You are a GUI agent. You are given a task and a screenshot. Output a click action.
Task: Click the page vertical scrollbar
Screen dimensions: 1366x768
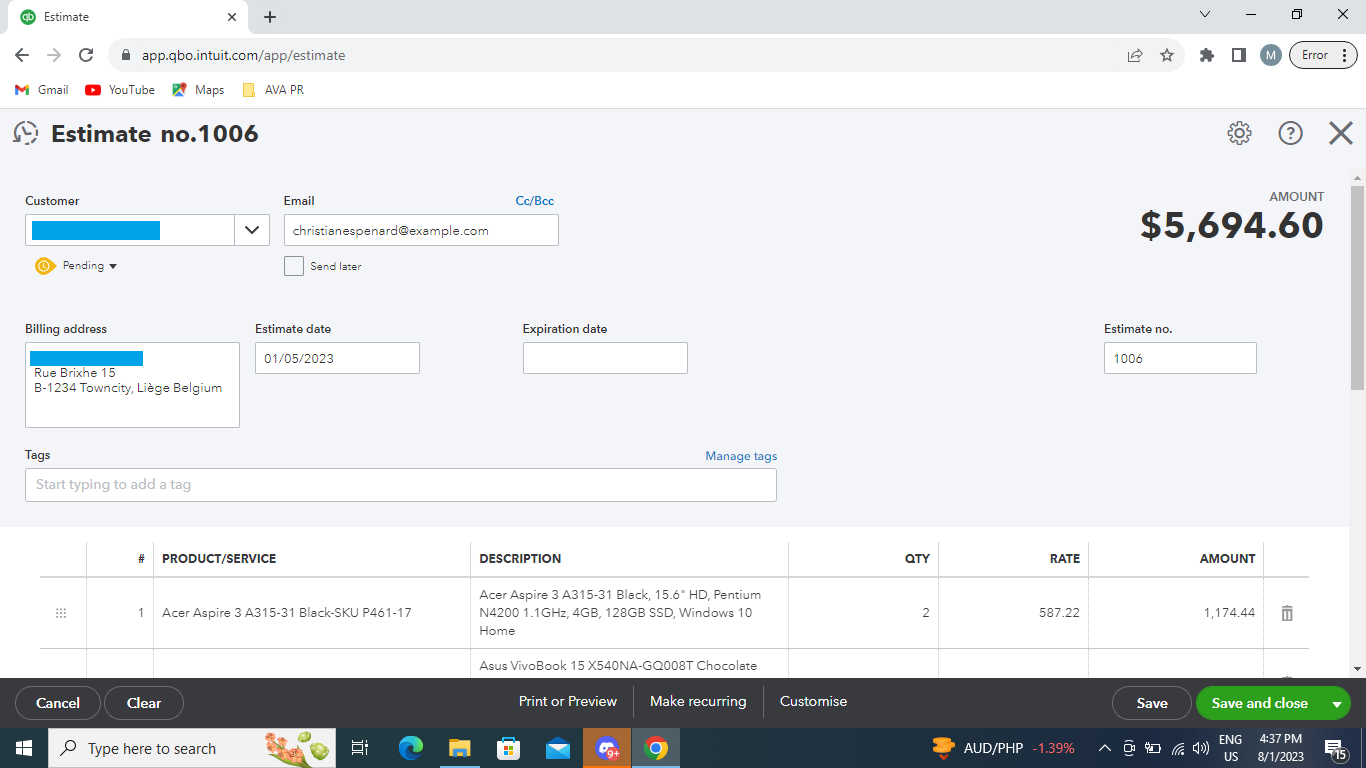pyautogui.click(x=1357, y=288)
